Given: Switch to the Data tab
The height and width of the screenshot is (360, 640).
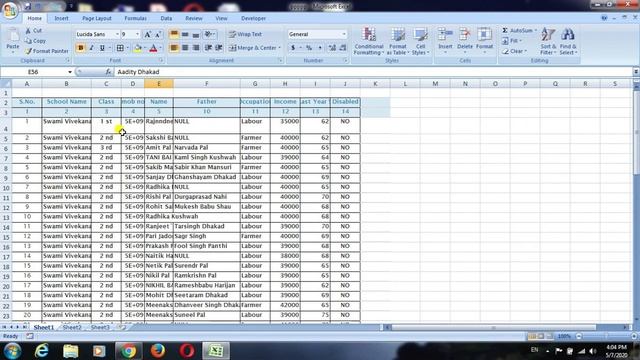Looking at the screenshot, I should (166, 18).
